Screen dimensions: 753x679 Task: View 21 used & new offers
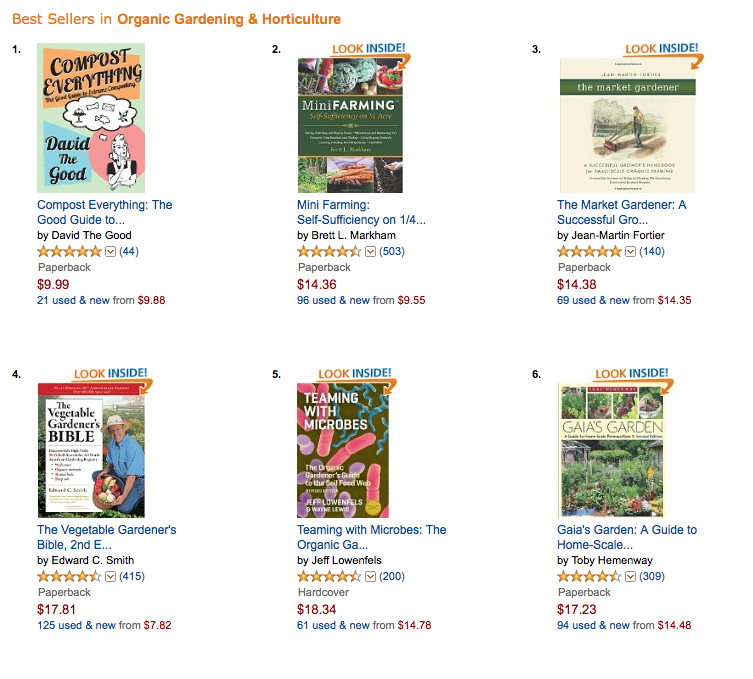76,300
